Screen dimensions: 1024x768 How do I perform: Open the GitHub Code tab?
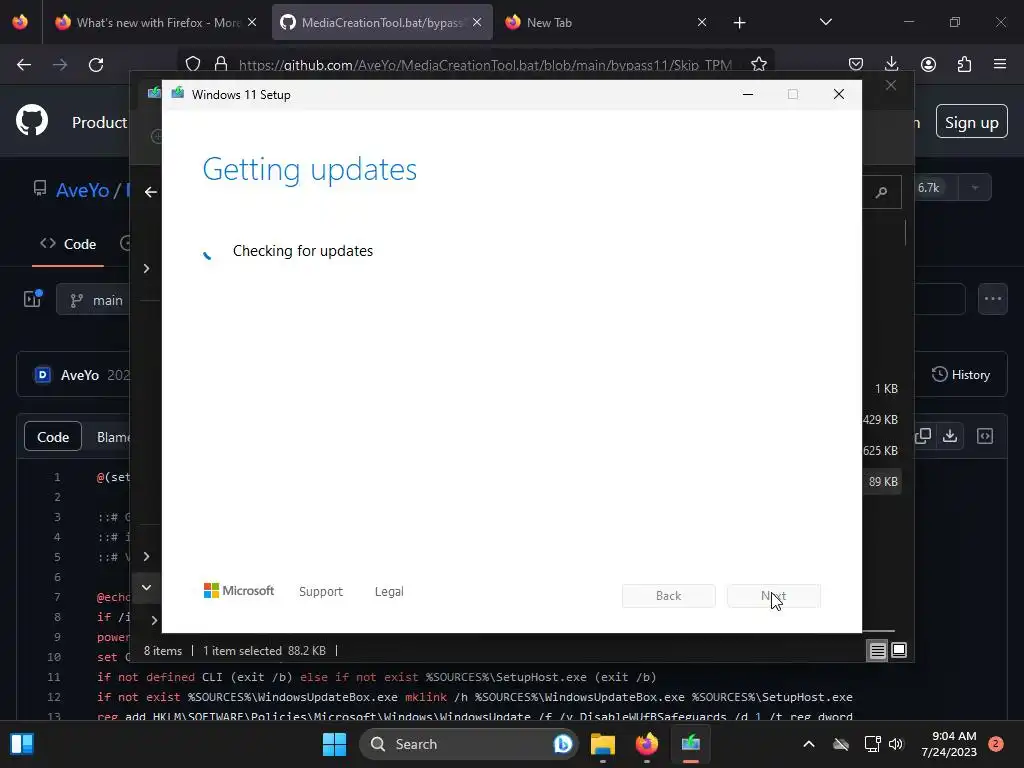[68, 244]
